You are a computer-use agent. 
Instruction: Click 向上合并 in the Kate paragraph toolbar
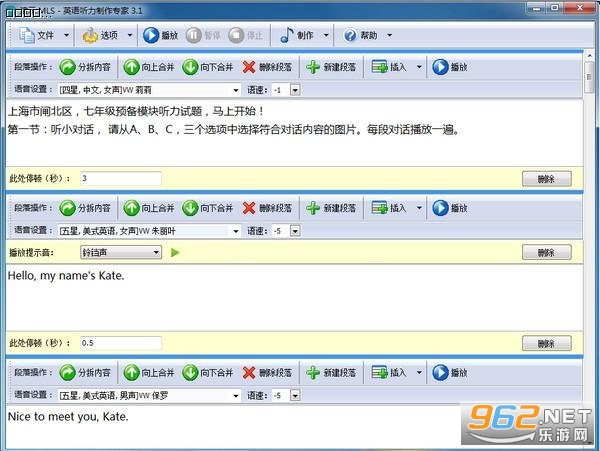click(148, 208)
